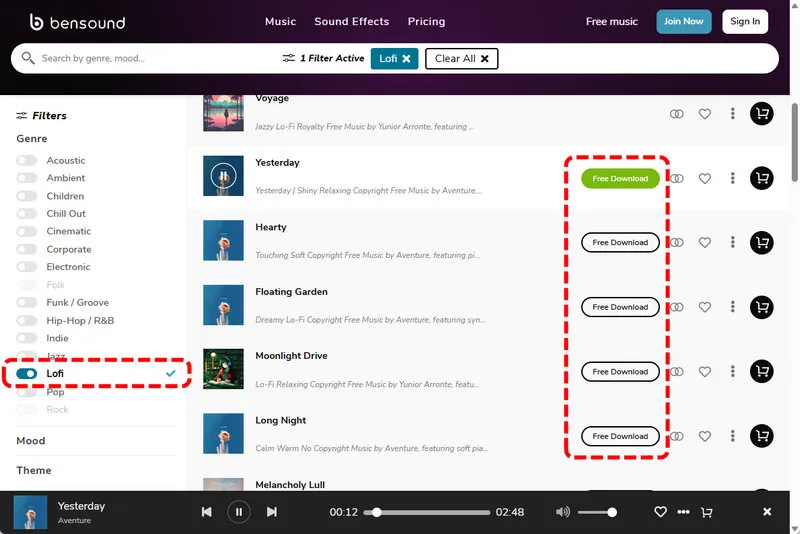Open more options for Long Night

pos(733,436)
